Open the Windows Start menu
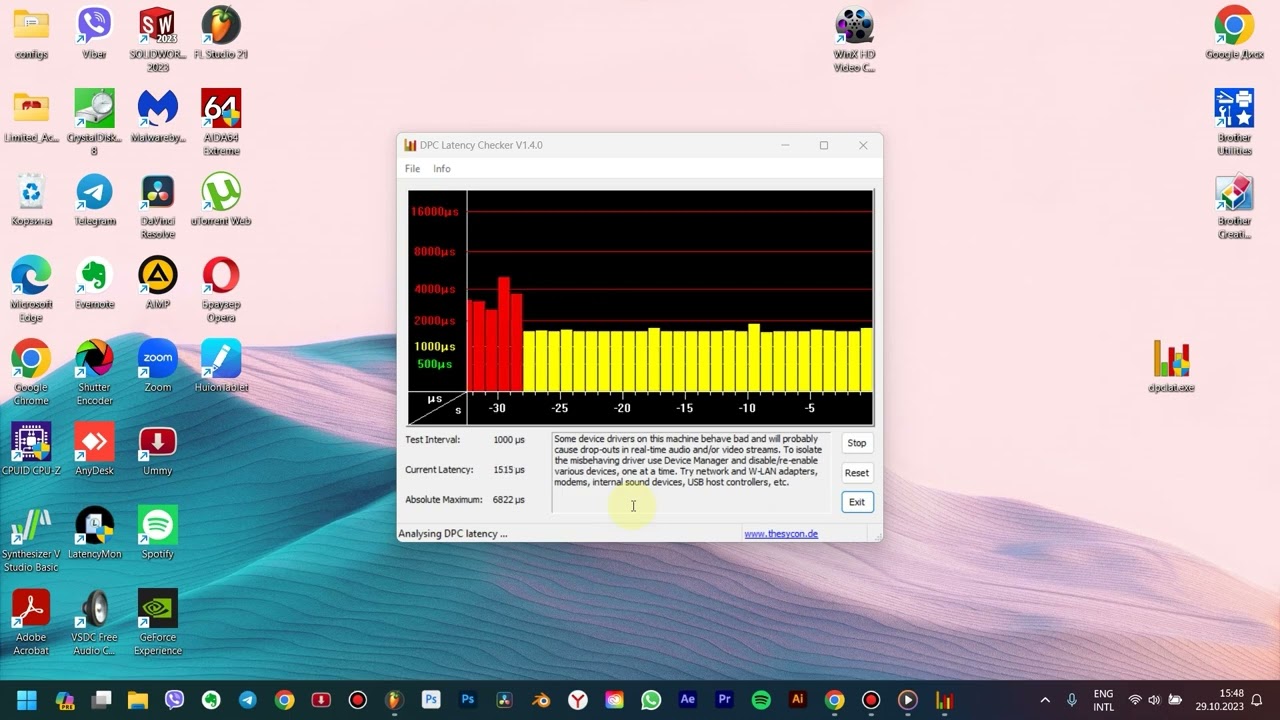The width and height of the screenshot is (1280, 720). click(27, 700)
